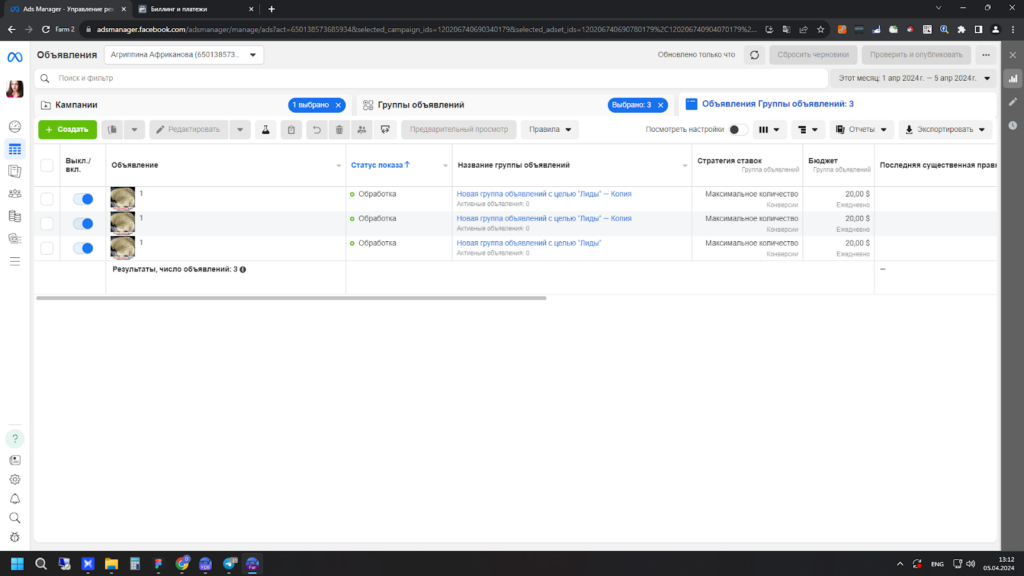Click the green "Создать" button
This screenshot has height=576, width=1024.
pos(67,129)
